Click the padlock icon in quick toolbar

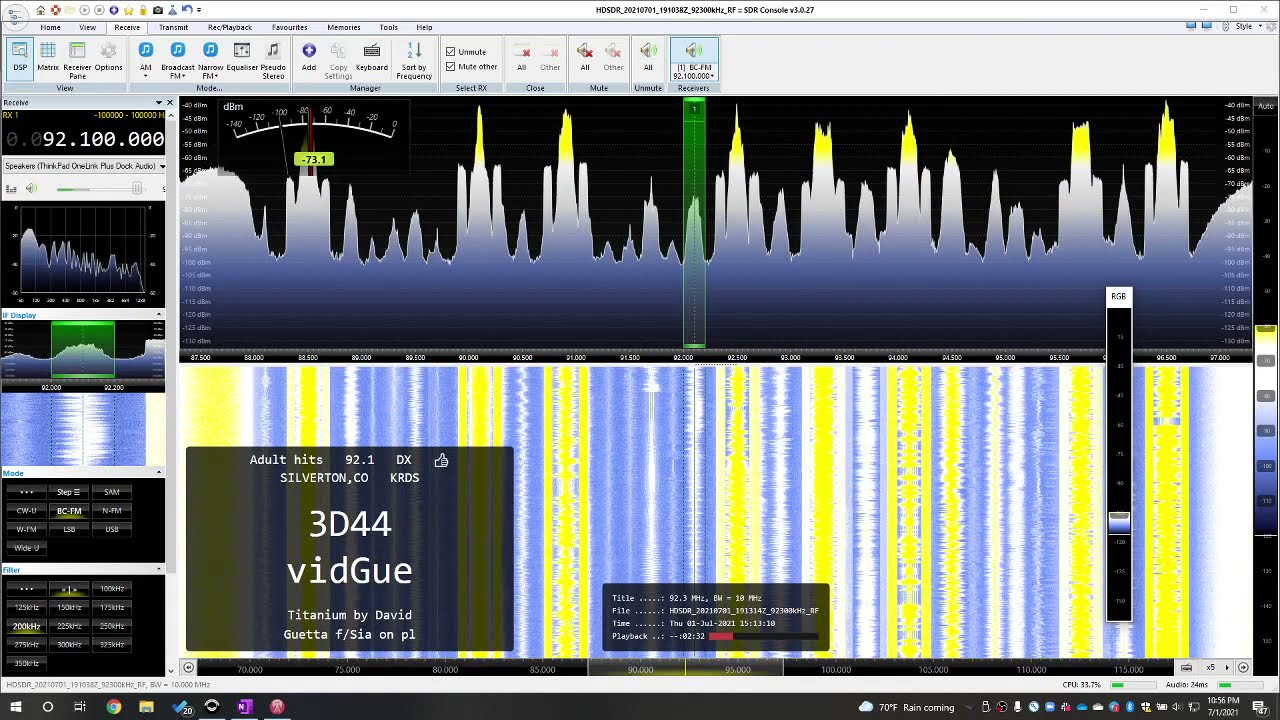[144, 10]
